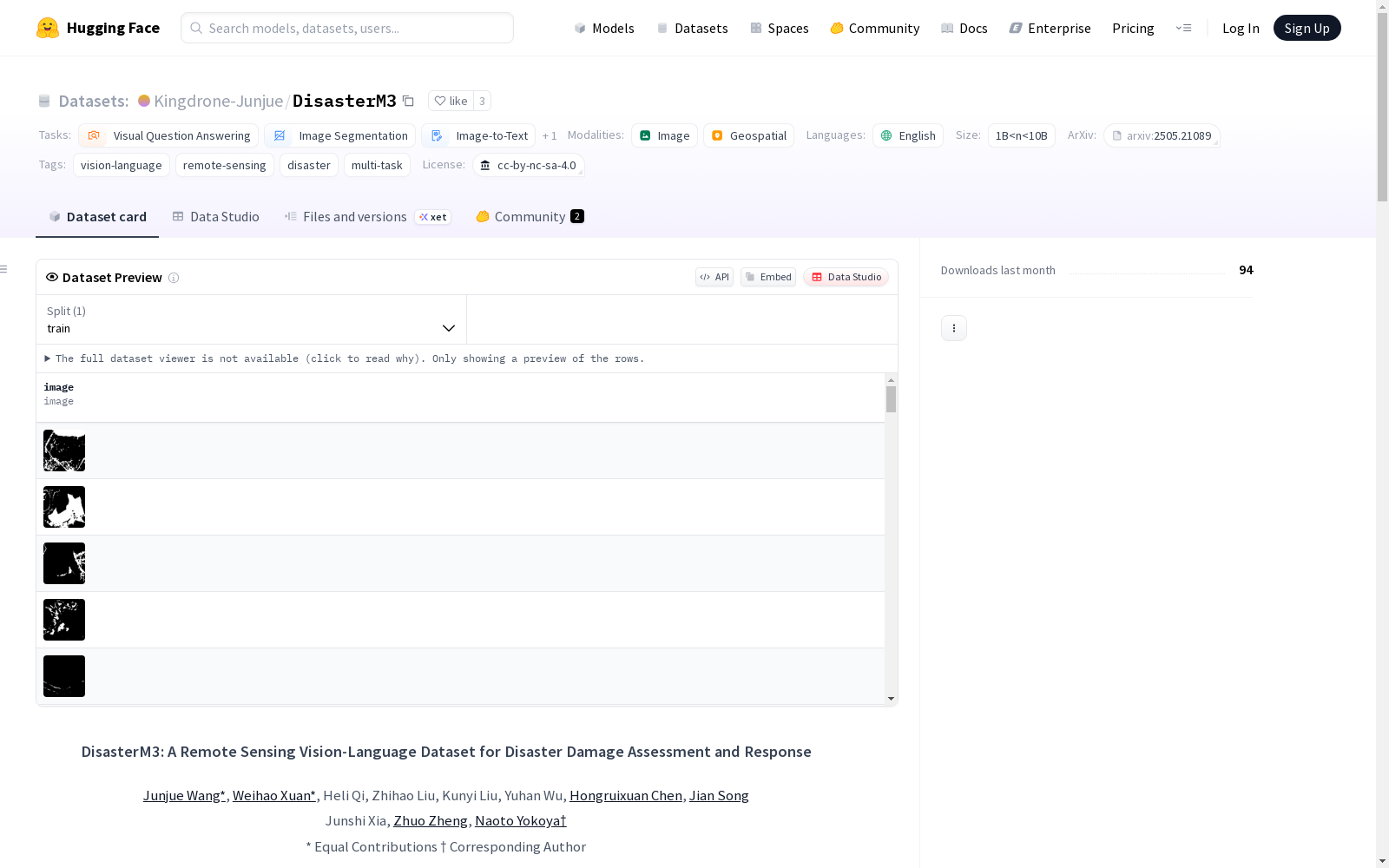Click the Datasets: breadcrumb link
This screenshot has height=868, width=1389.
click(93, 101)
